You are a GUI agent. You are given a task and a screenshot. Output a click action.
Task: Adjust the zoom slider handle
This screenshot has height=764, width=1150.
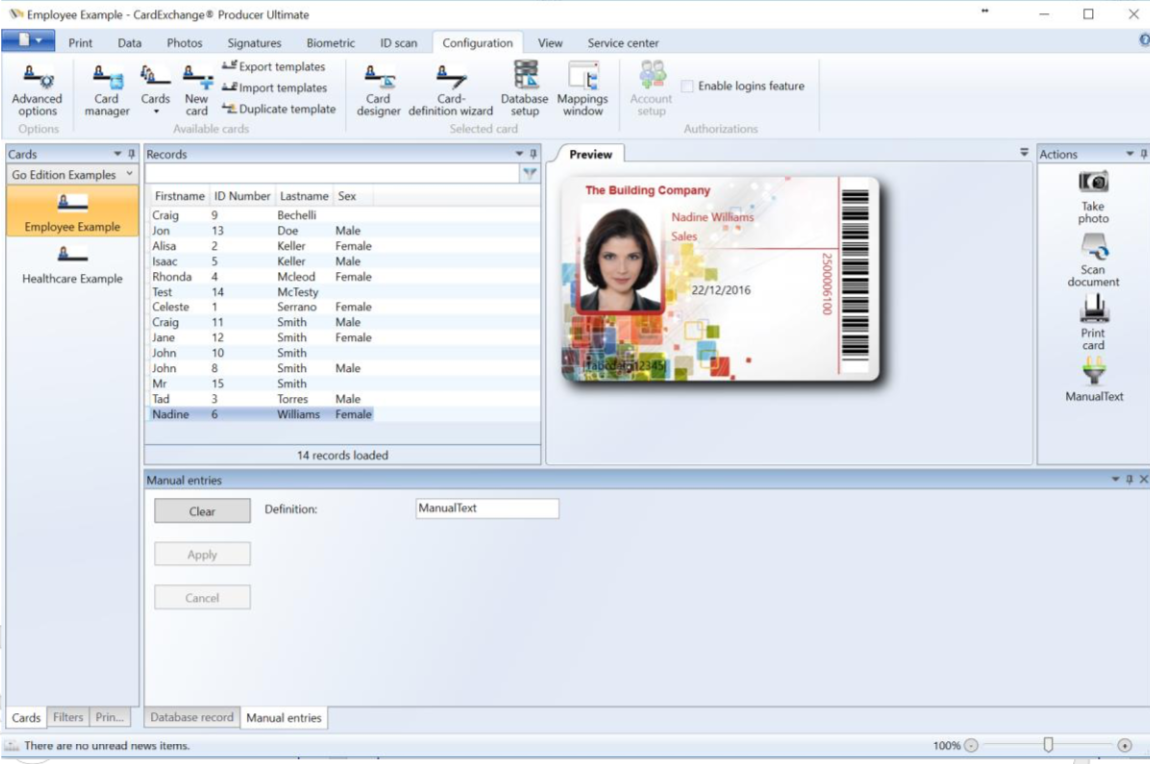[x=1048, y=744]
